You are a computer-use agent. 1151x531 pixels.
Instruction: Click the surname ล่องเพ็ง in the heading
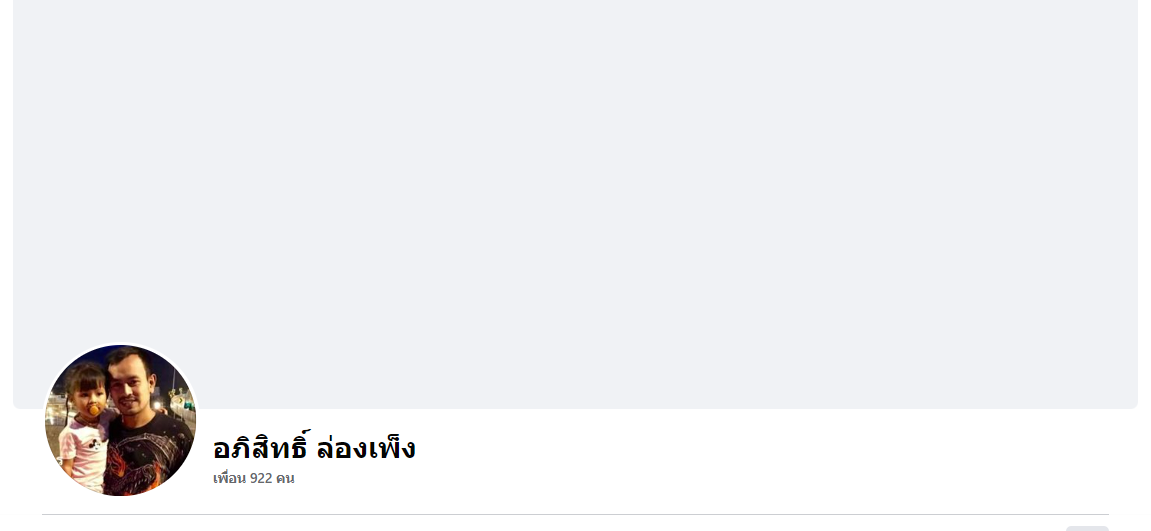pyautogui.click(x=366, y=447)
